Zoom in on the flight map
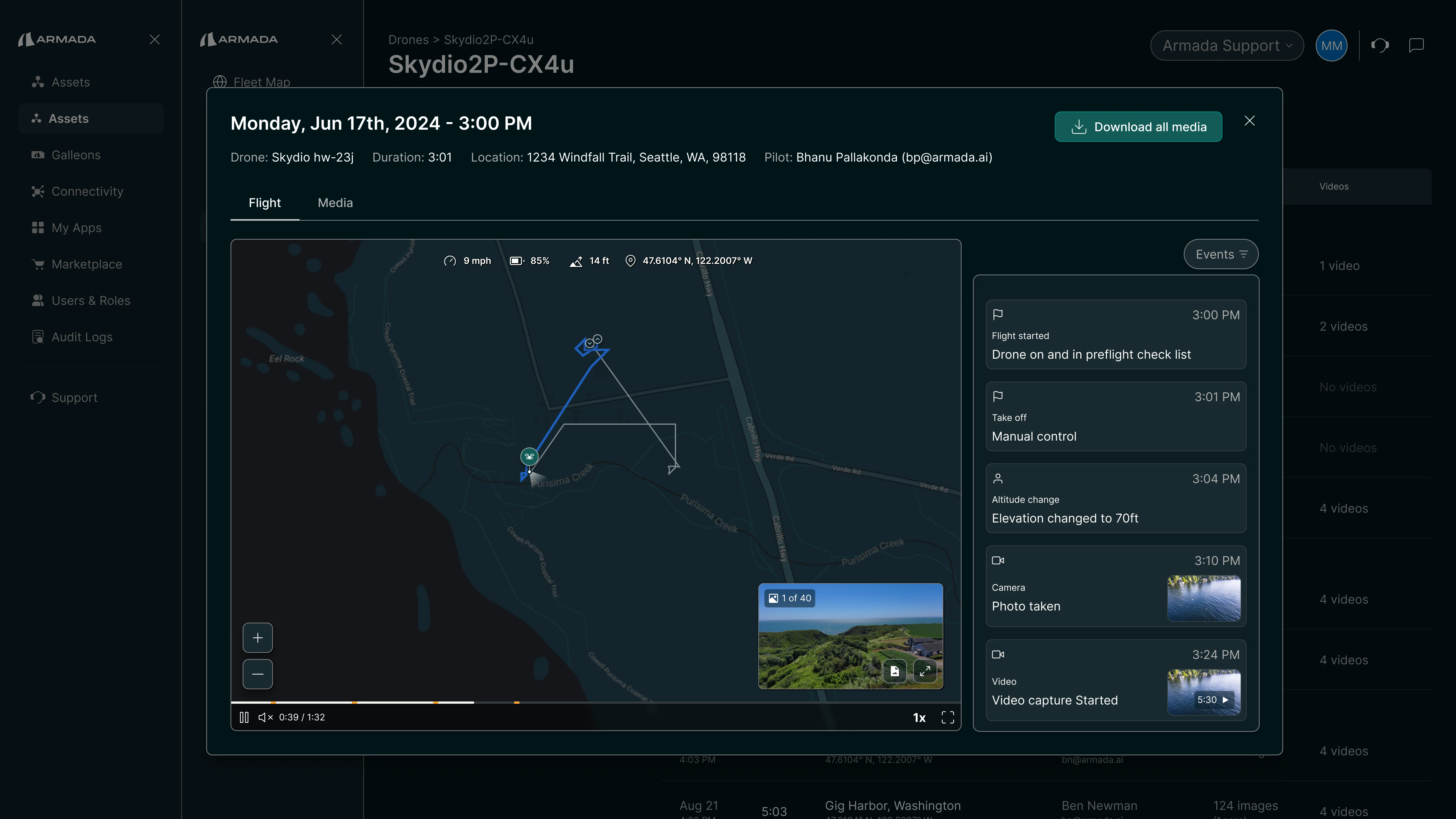Viewport: 1456px width, 819px height. [x=258, y=638]
